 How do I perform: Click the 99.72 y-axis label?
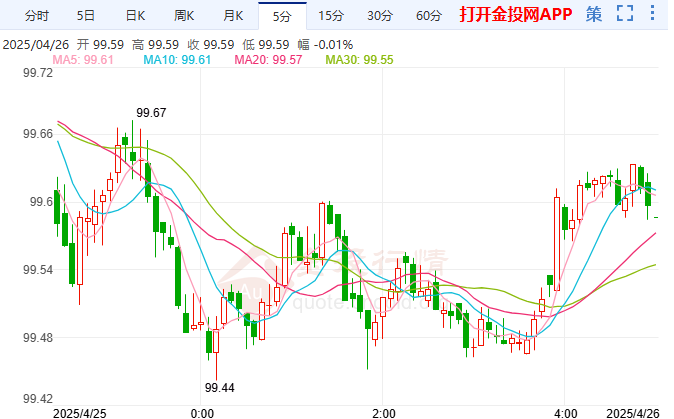[38, 73]
